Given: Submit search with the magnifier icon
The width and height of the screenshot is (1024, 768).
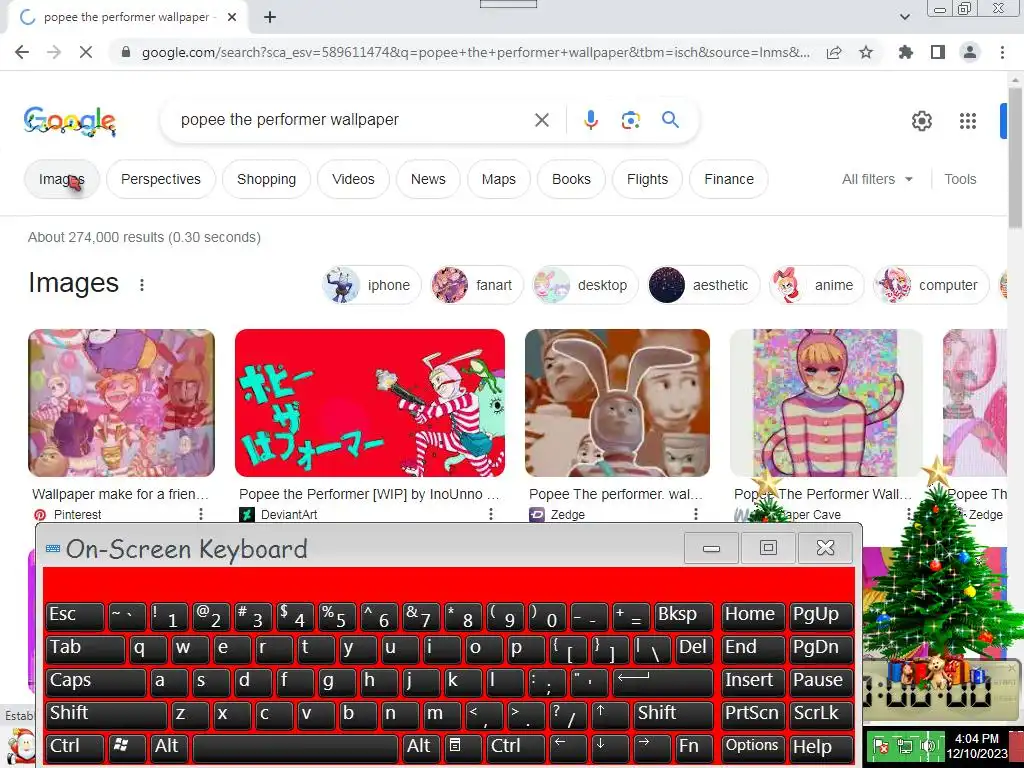Looking at the screenshot, I should click(x=670, y=120).
